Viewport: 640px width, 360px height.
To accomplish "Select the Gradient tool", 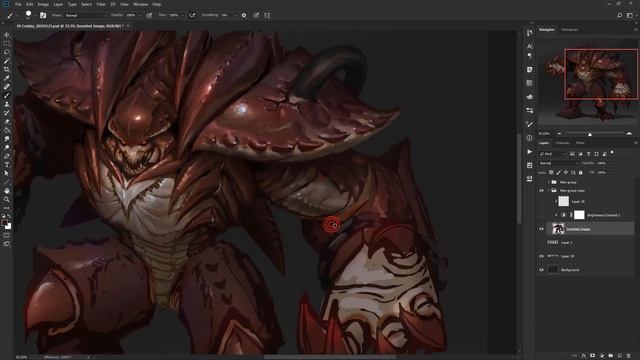I will click(7, 130).
